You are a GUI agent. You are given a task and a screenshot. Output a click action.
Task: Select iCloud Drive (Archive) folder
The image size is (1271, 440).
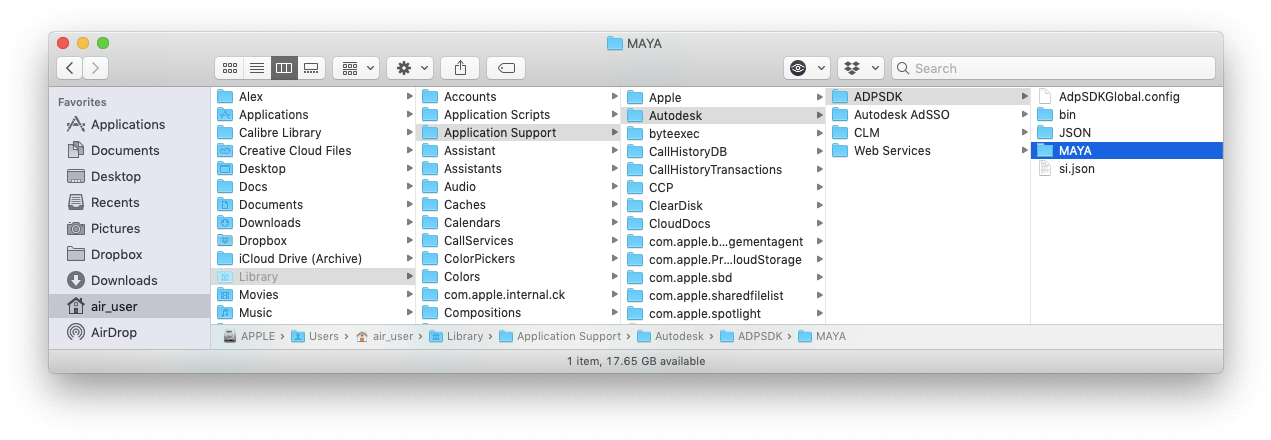[x=313, y=259]
